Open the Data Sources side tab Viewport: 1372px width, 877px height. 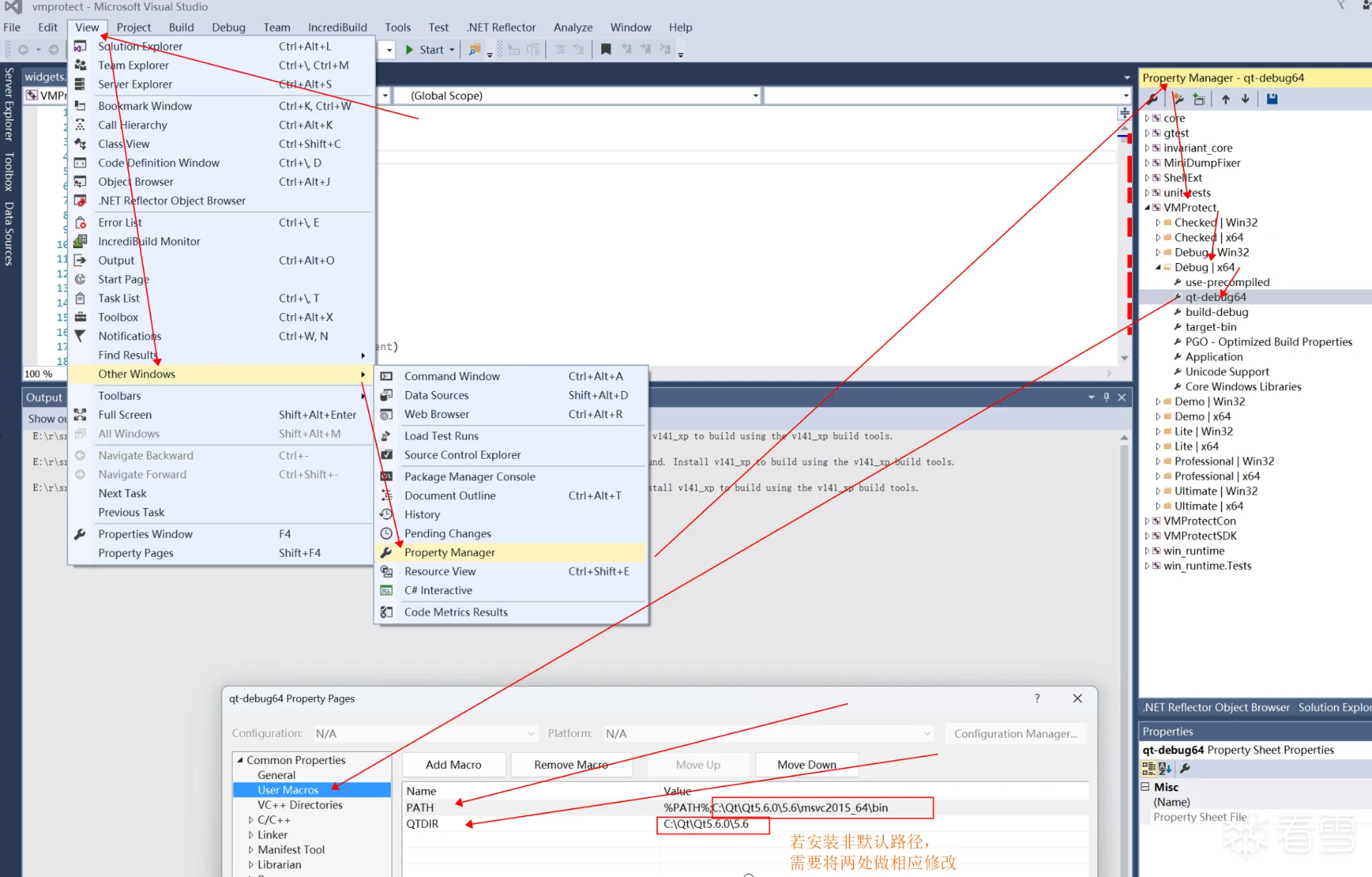(x=9, y=234)
